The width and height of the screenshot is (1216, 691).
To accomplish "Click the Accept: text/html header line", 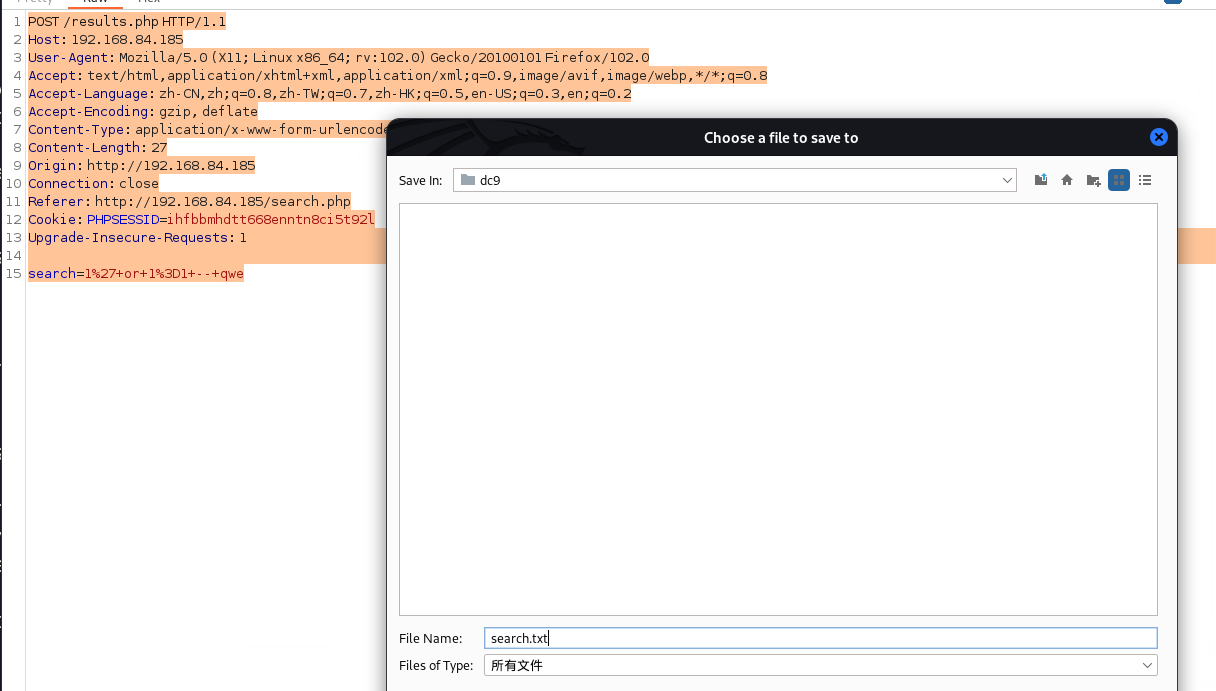I will click(x=398, y=75).
